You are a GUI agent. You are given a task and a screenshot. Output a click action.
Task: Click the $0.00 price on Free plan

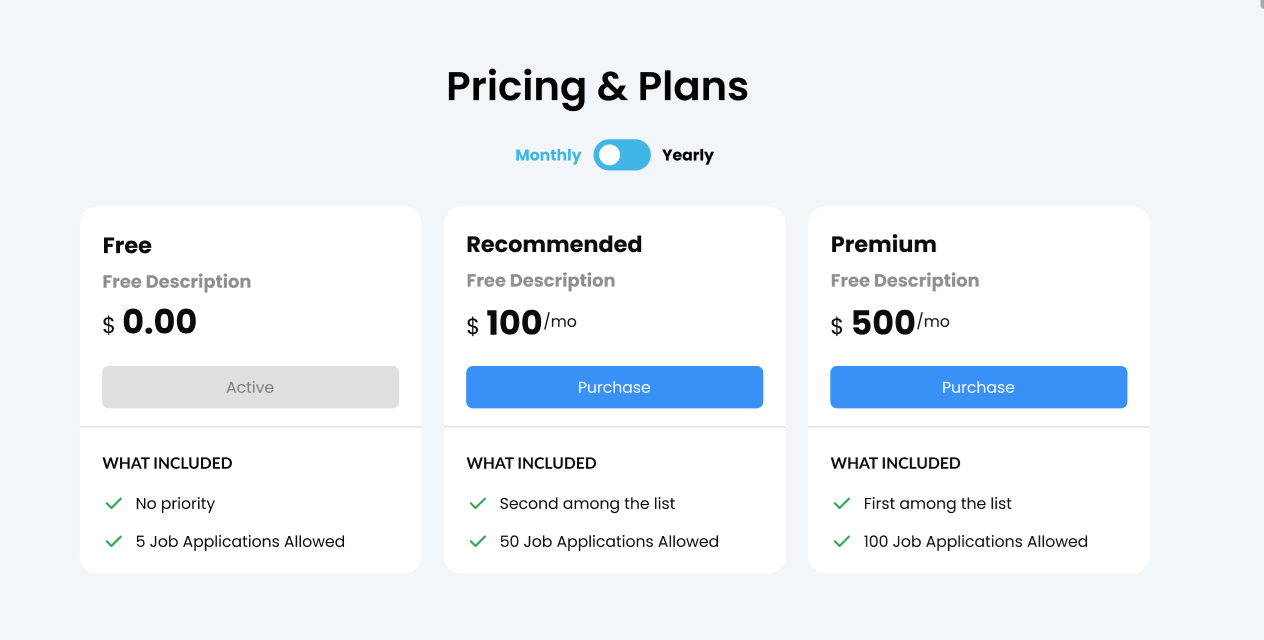[x=150, y=323]
